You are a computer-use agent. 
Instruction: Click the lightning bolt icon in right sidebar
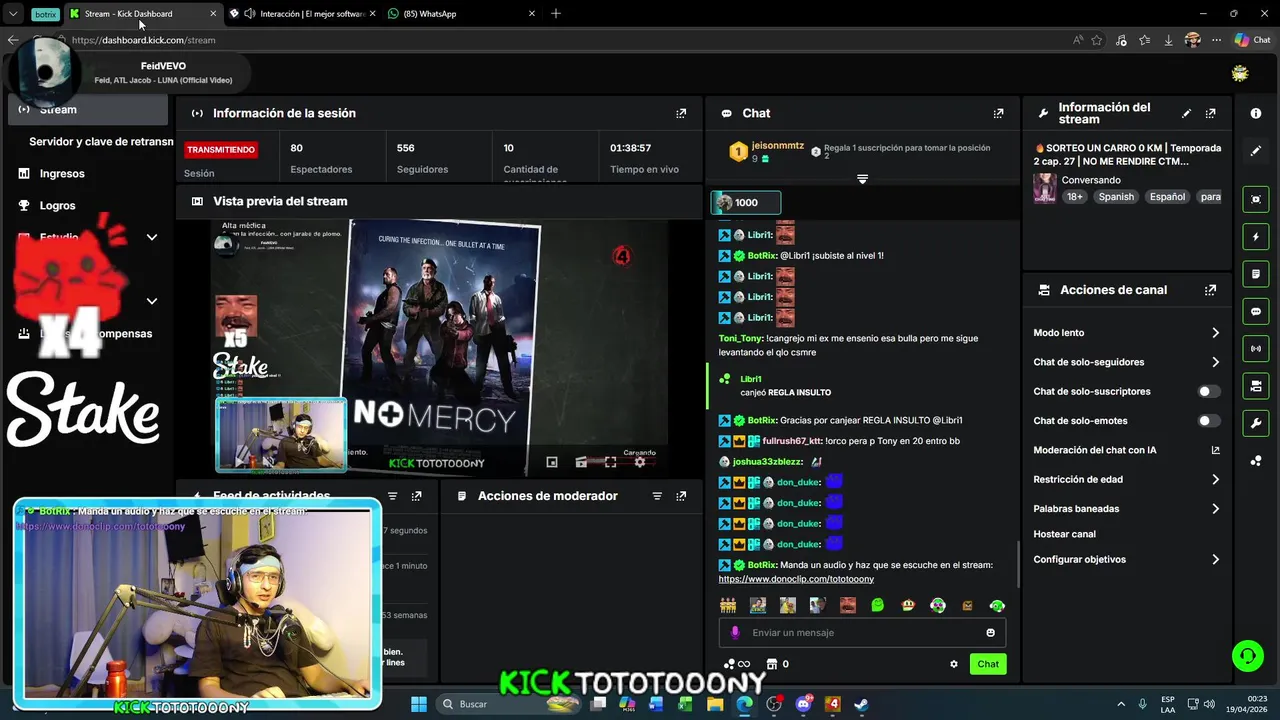pos(1256,237)
